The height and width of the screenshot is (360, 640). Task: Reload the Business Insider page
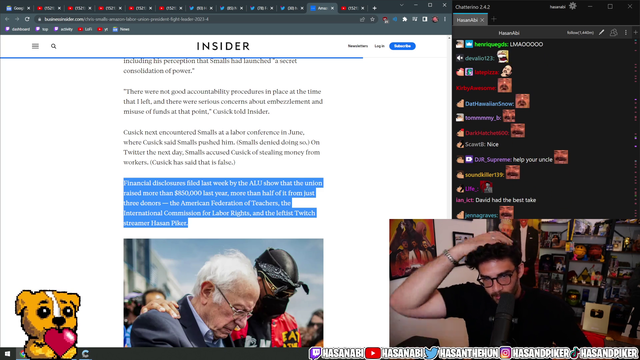27,19
